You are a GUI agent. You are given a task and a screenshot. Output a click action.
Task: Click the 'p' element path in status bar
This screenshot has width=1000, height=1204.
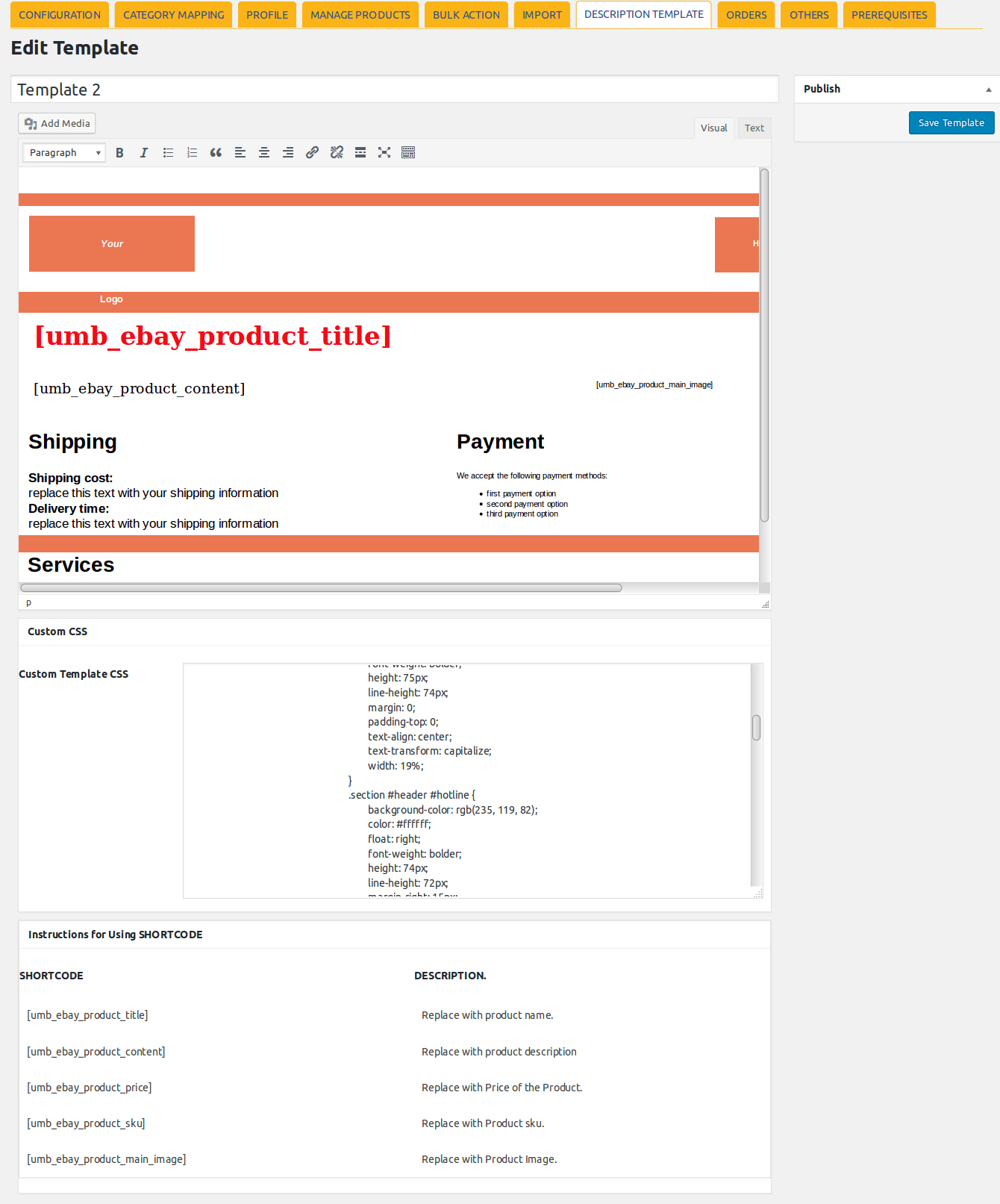(29, 602)
